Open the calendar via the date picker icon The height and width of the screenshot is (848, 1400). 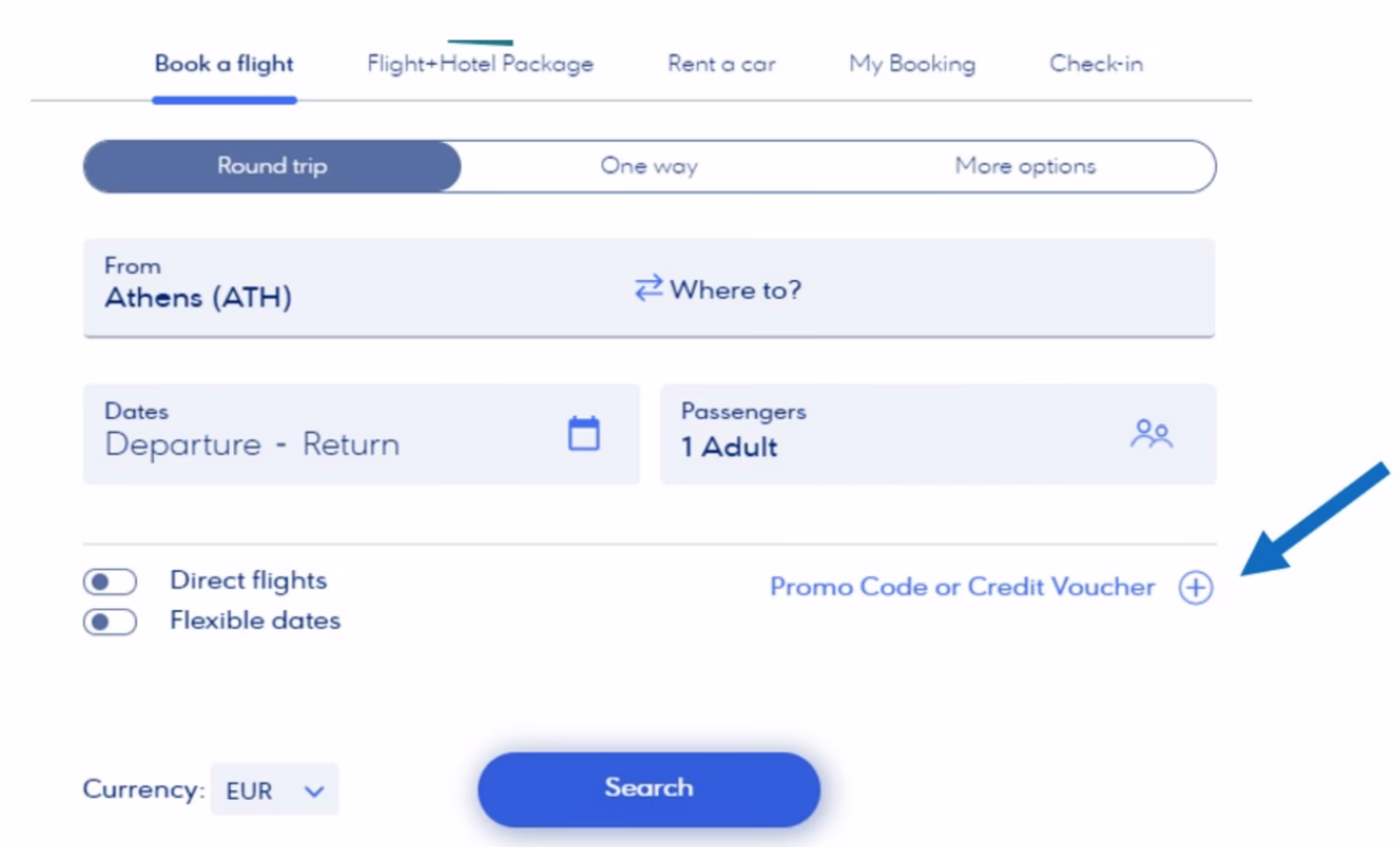[584, 432]
